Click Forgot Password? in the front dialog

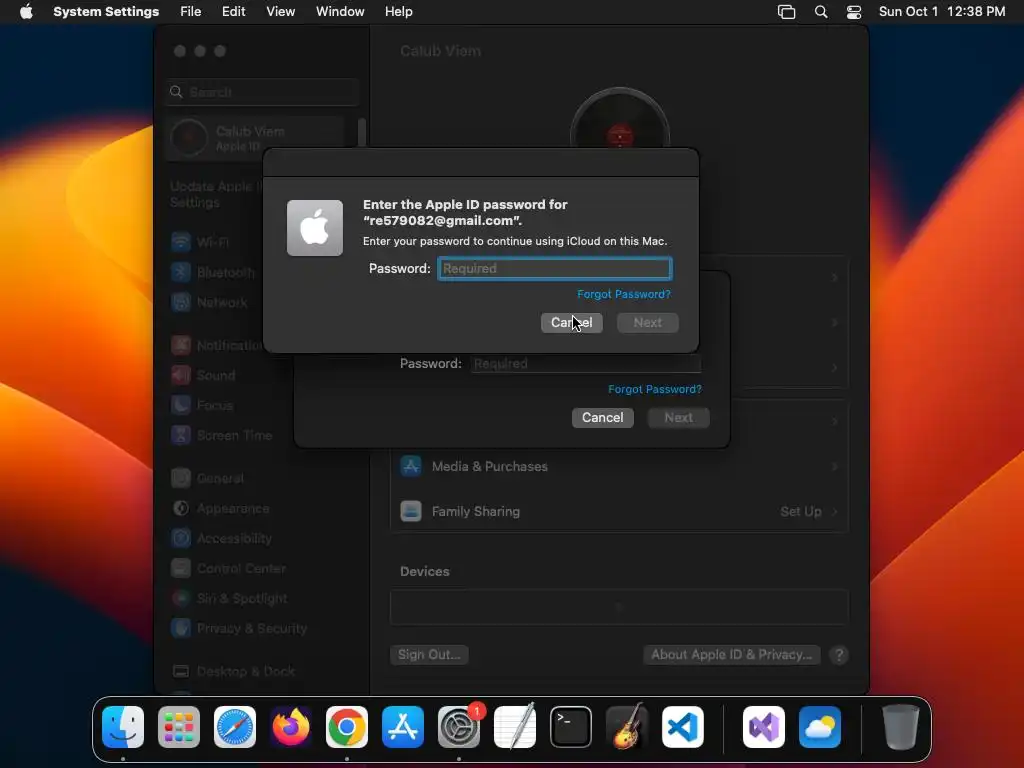[624, 295]
